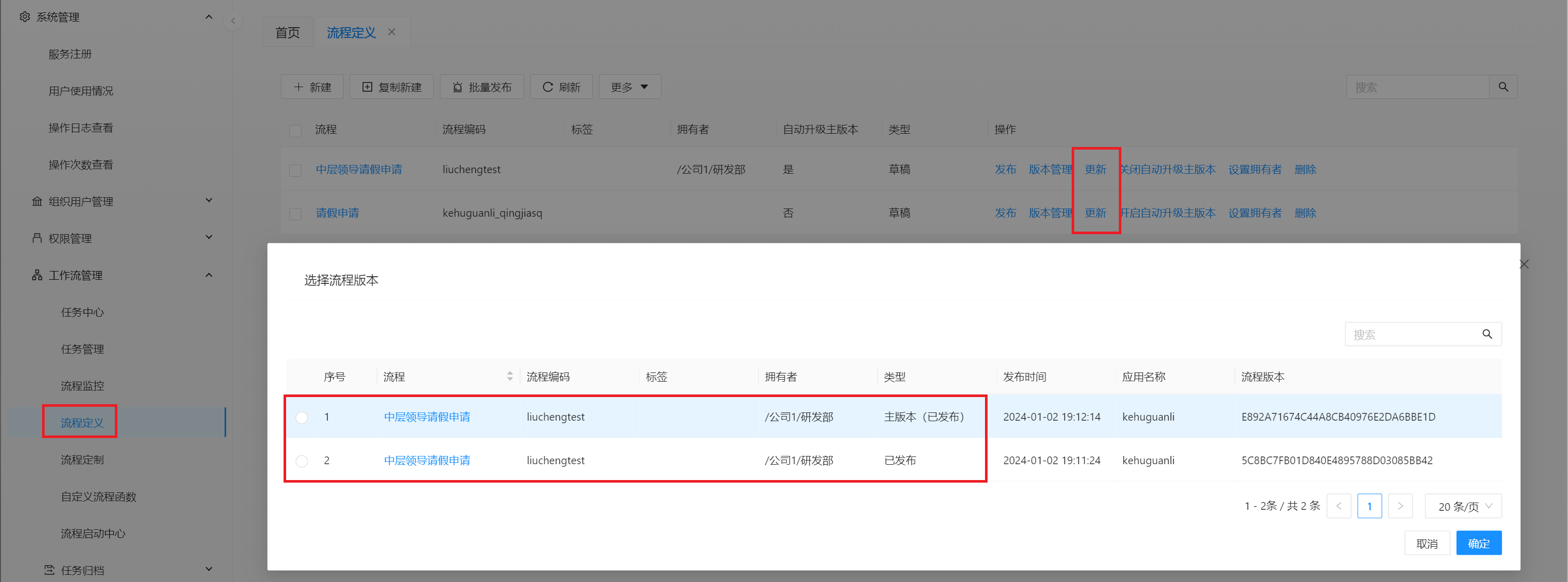Go to the previous page arrow in the dialog
The height and width of the screenshot is (582, 1568).
[x=1338, y=506]
